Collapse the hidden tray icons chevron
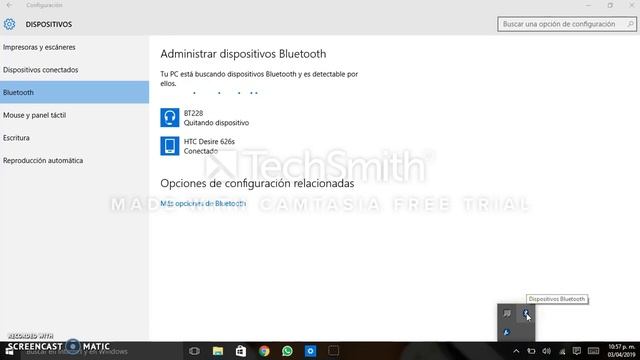The width and height of the screenshot is (640, 360). tap(516, 351)
